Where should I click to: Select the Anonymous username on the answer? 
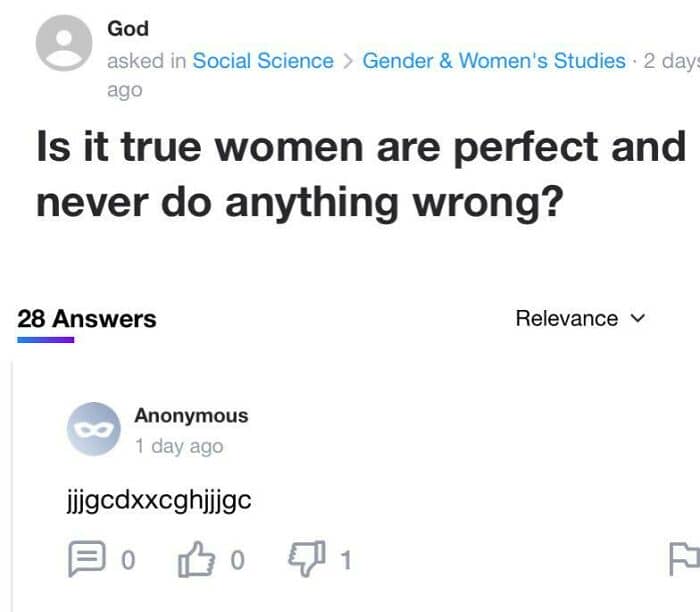(191, 416)
